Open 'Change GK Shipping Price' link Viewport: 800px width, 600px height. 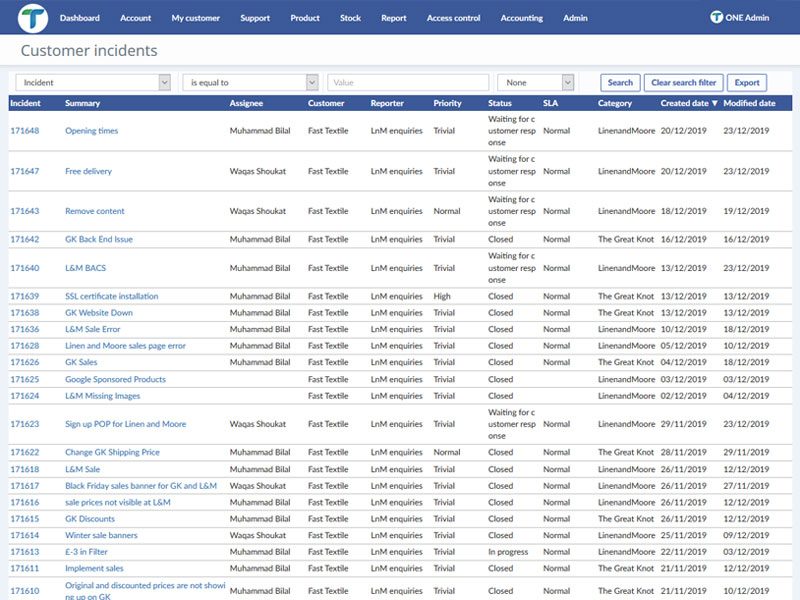[112, 453]
